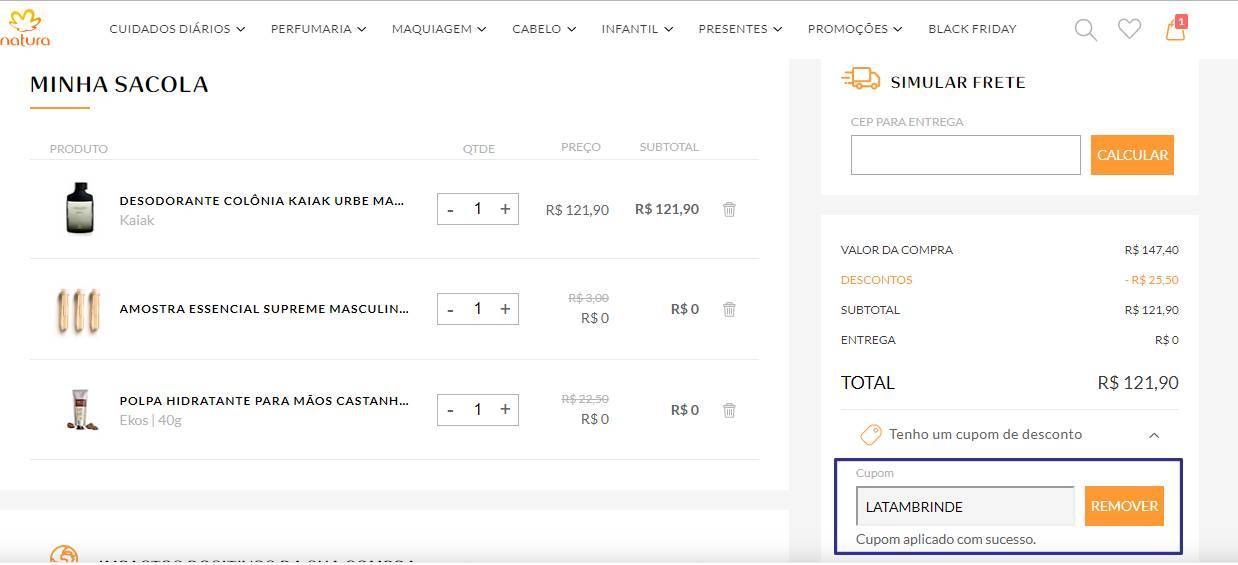Open Amostra Essencial Supreme Masculino link

264,309
